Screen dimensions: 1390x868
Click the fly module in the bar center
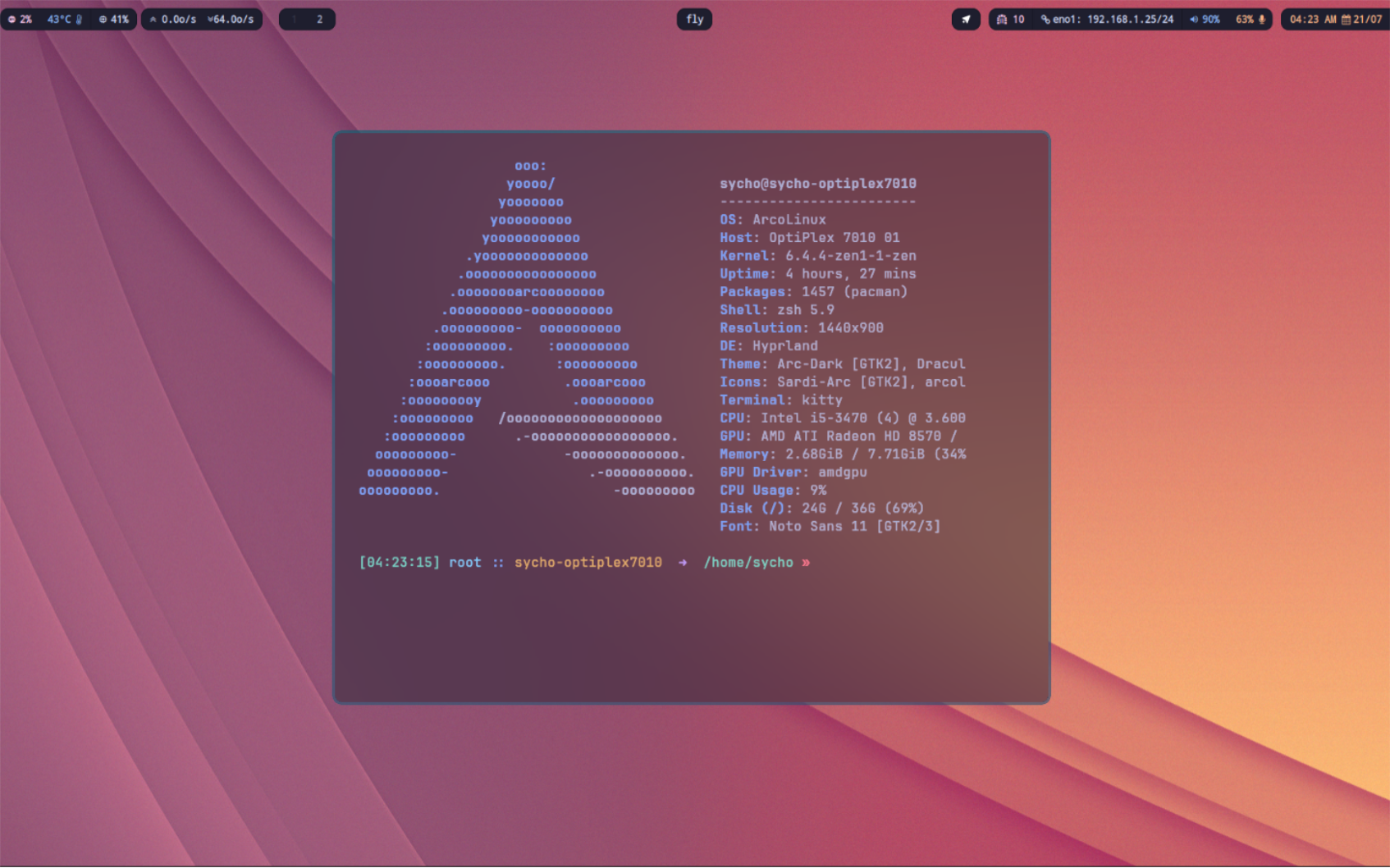tap(693, 19)
